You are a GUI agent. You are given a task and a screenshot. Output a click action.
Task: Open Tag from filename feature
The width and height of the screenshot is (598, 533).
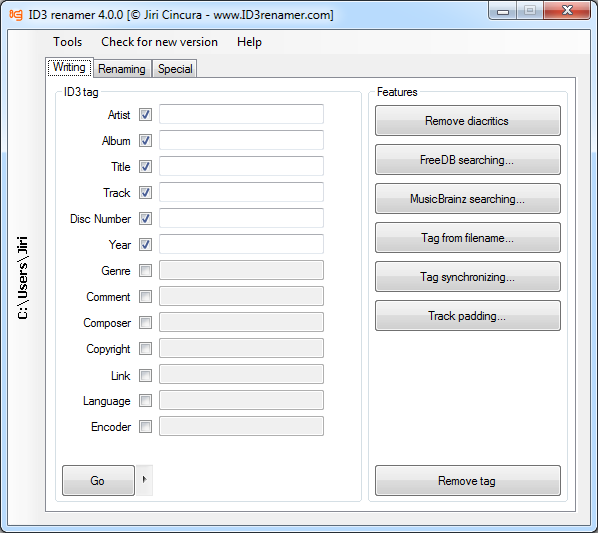(468, 238)
